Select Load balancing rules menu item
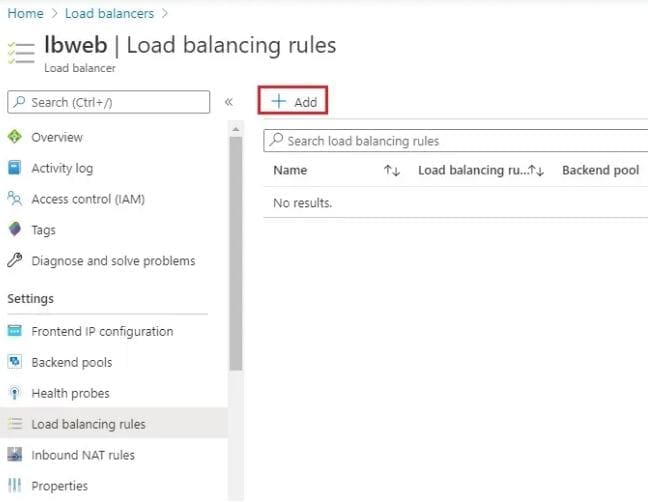 [x=114, y=424]
